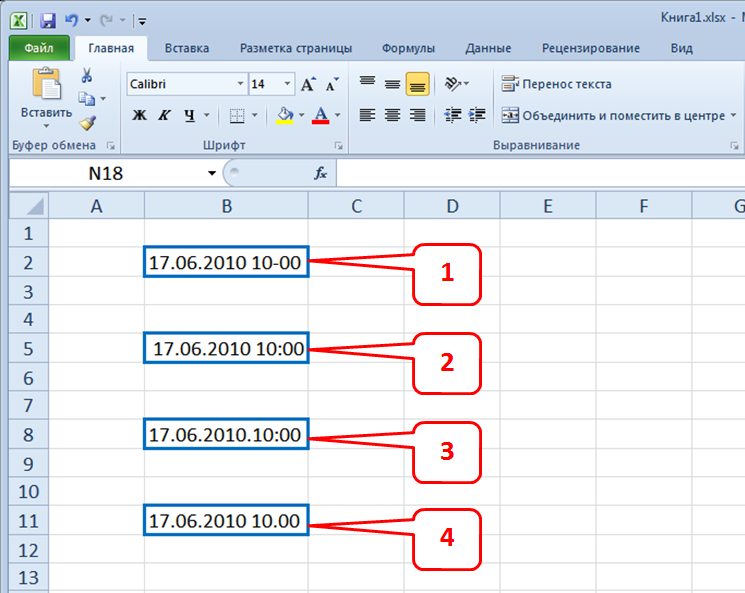Image resolution: width=745 pixels, height=593 pixels.
Task: Toggle bottom vertical alignment button
Action: (417, 85)
